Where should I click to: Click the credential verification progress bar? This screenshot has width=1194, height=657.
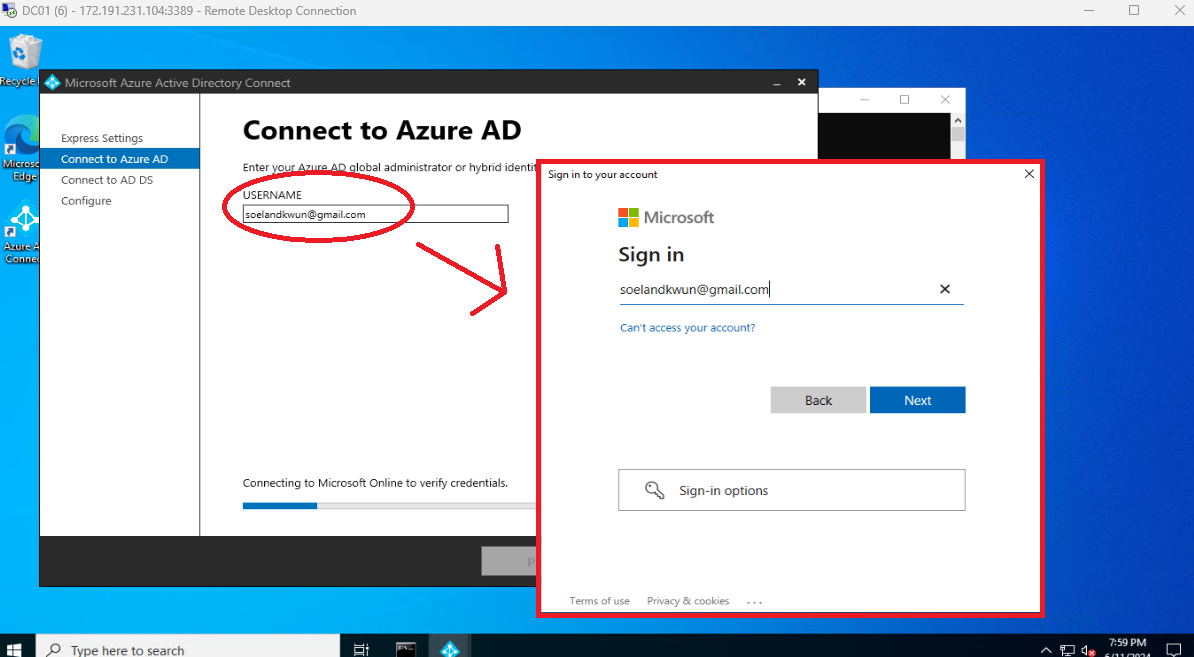point(389,506)
